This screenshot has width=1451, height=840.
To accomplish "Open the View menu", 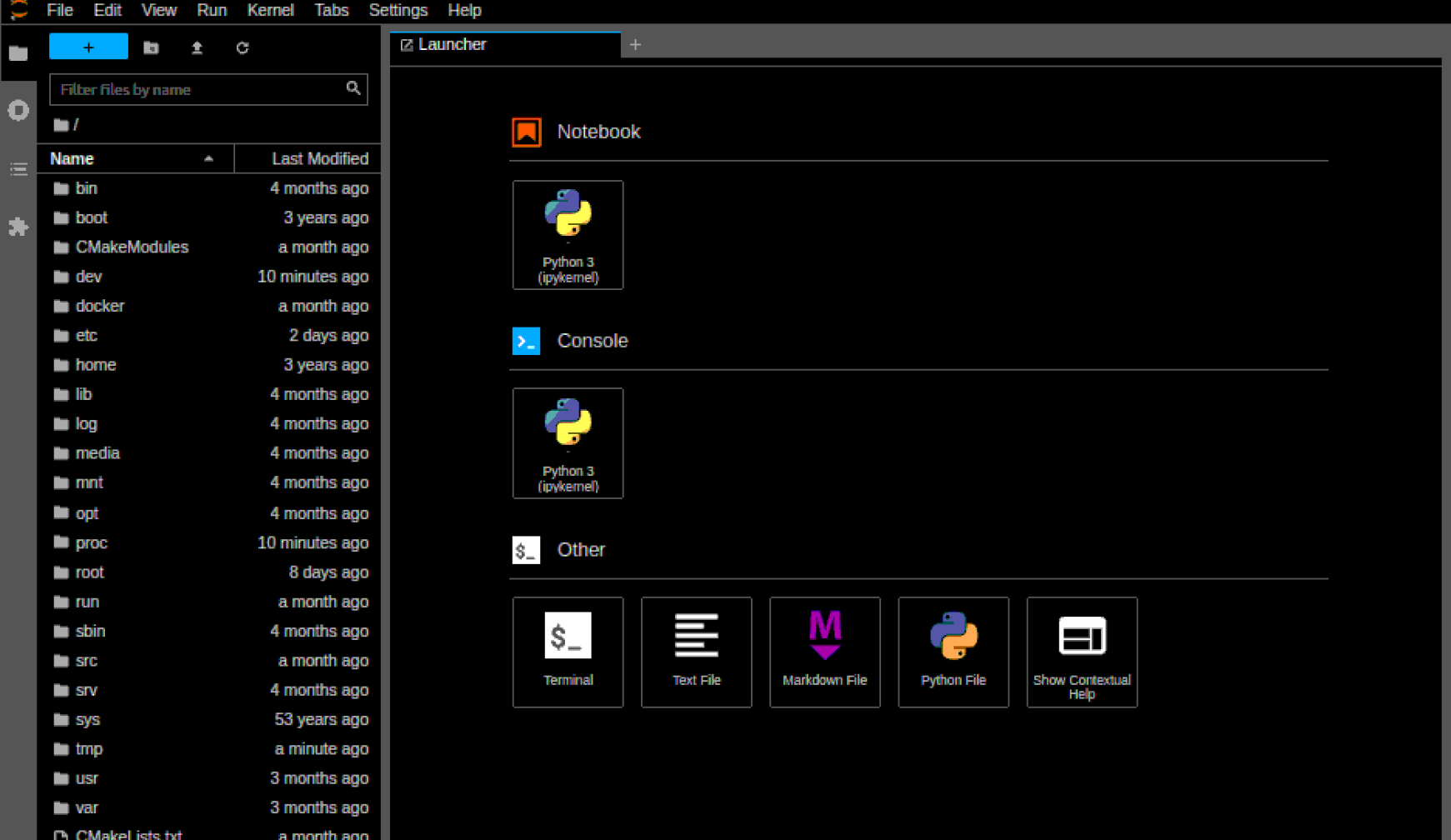I will (158, 10).
